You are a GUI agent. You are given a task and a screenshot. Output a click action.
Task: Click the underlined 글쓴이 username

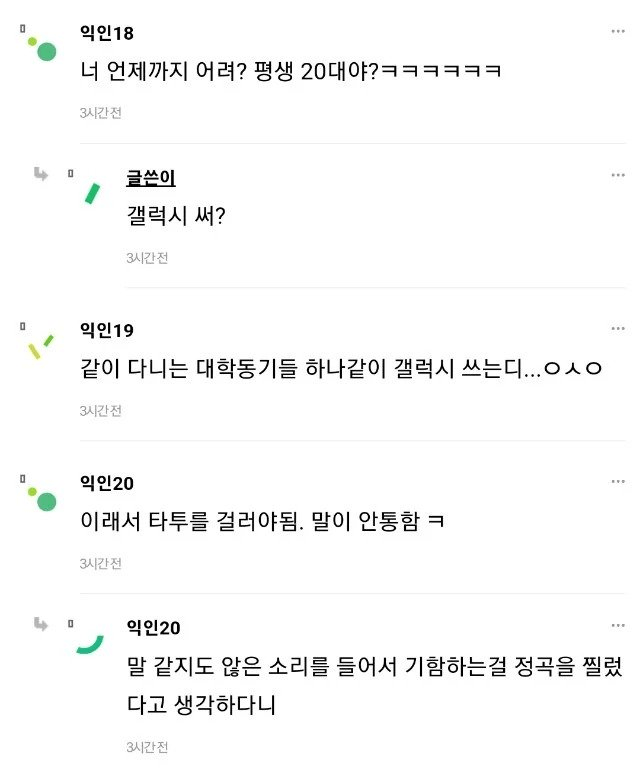click(x=151, y=178)
